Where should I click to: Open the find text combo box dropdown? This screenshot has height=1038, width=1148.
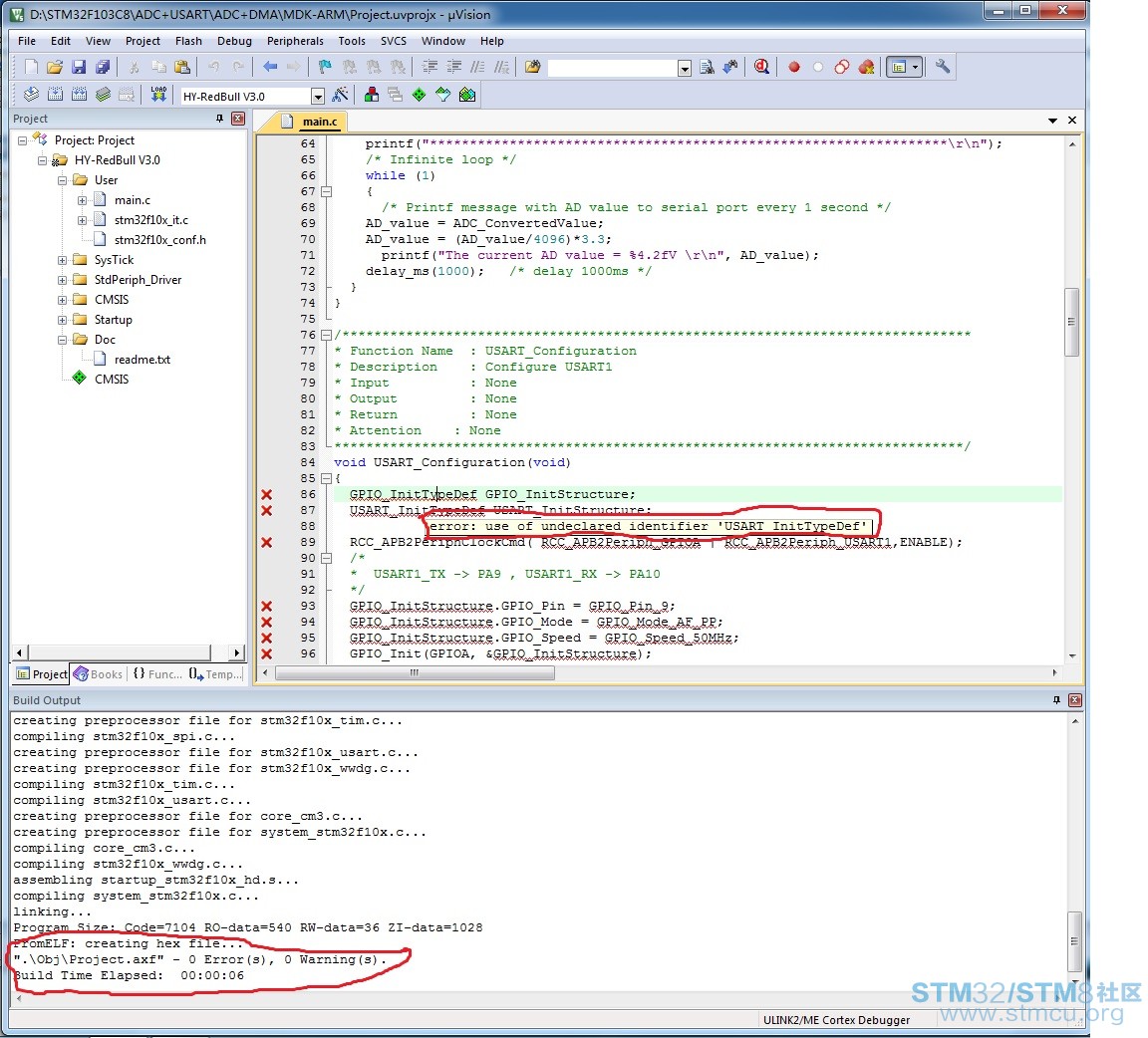[x=685, y=69]
